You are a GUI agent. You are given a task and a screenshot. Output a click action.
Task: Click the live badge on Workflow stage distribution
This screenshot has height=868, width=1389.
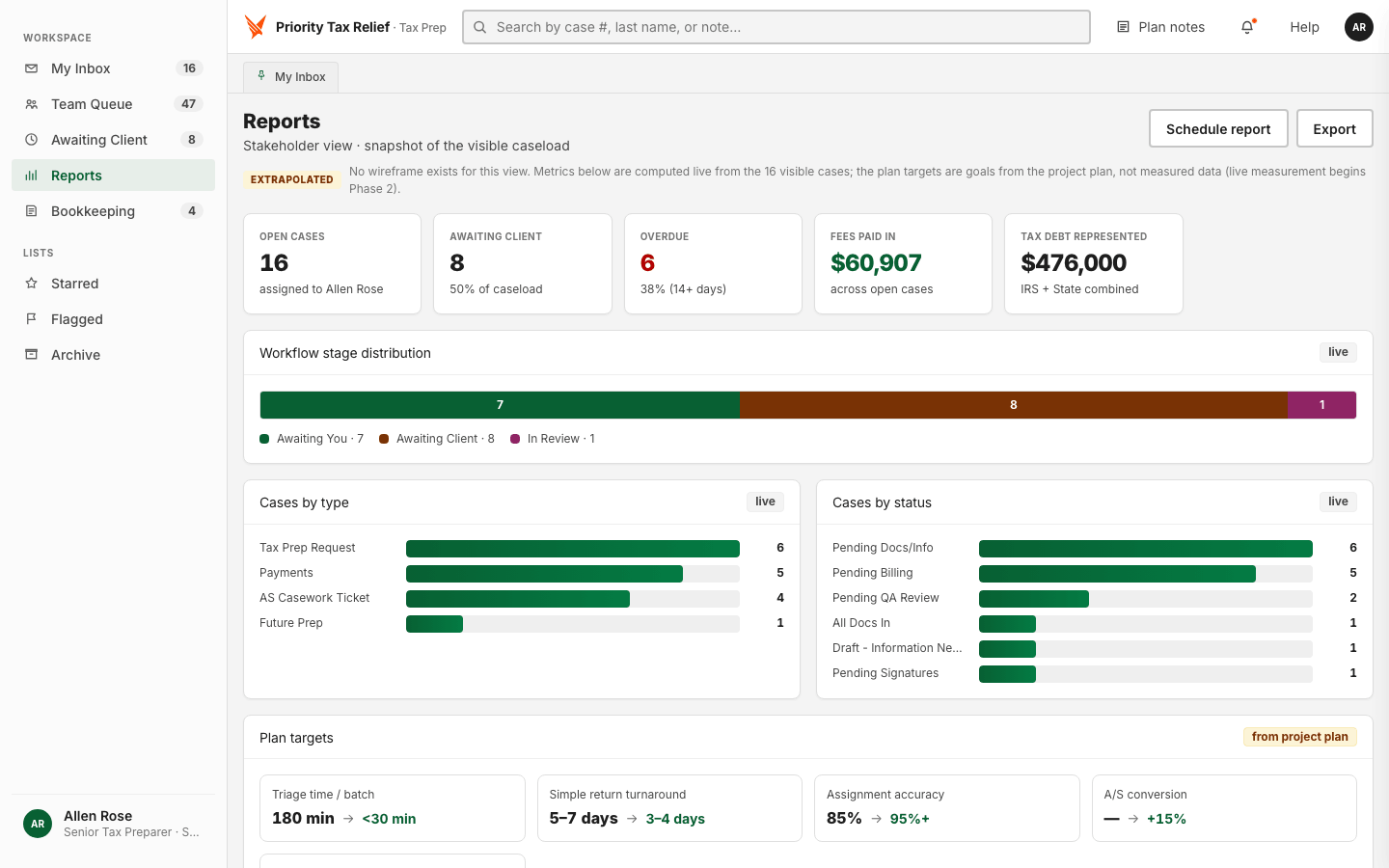click(1338, 352)
